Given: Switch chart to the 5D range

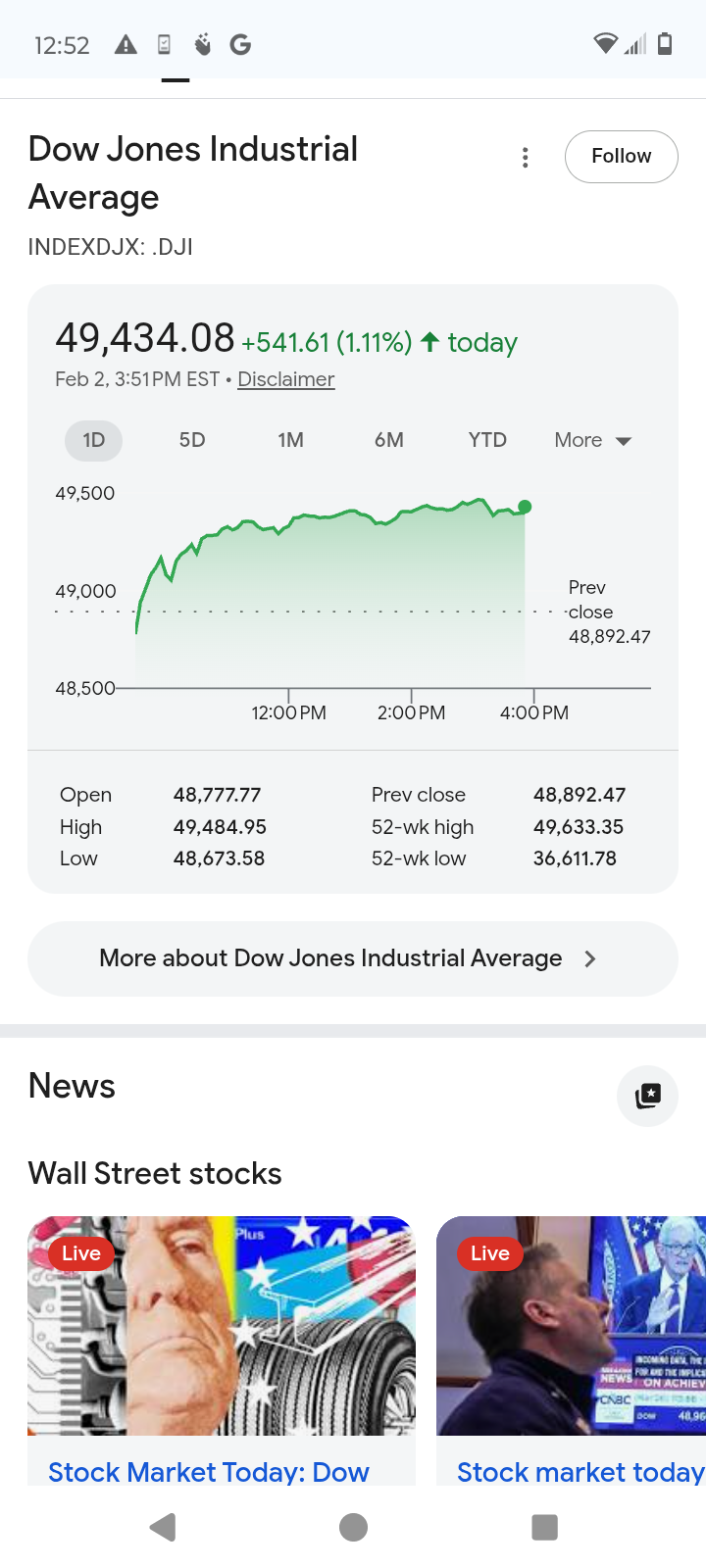Looking at the screenshot, I should tap(192, 440).
